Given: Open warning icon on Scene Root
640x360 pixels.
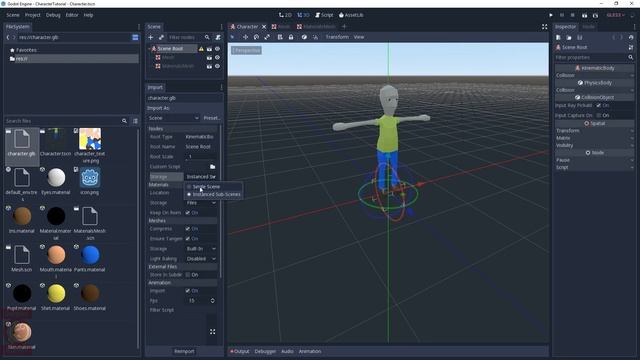Looking at the screenshot, I should pos(201,49).
